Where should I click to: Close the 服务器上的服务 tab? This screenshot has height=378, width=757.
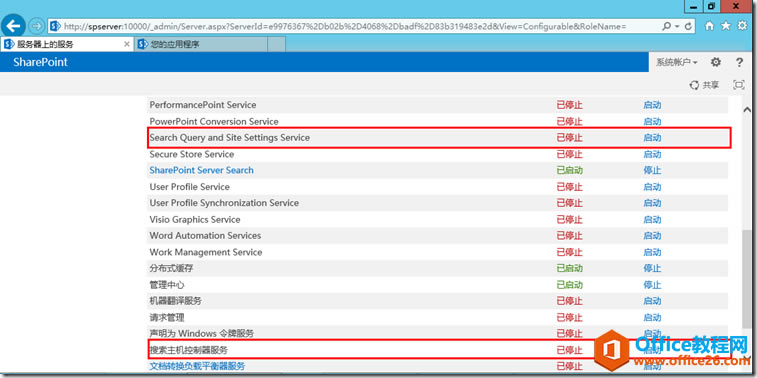(x=127, y=44)
